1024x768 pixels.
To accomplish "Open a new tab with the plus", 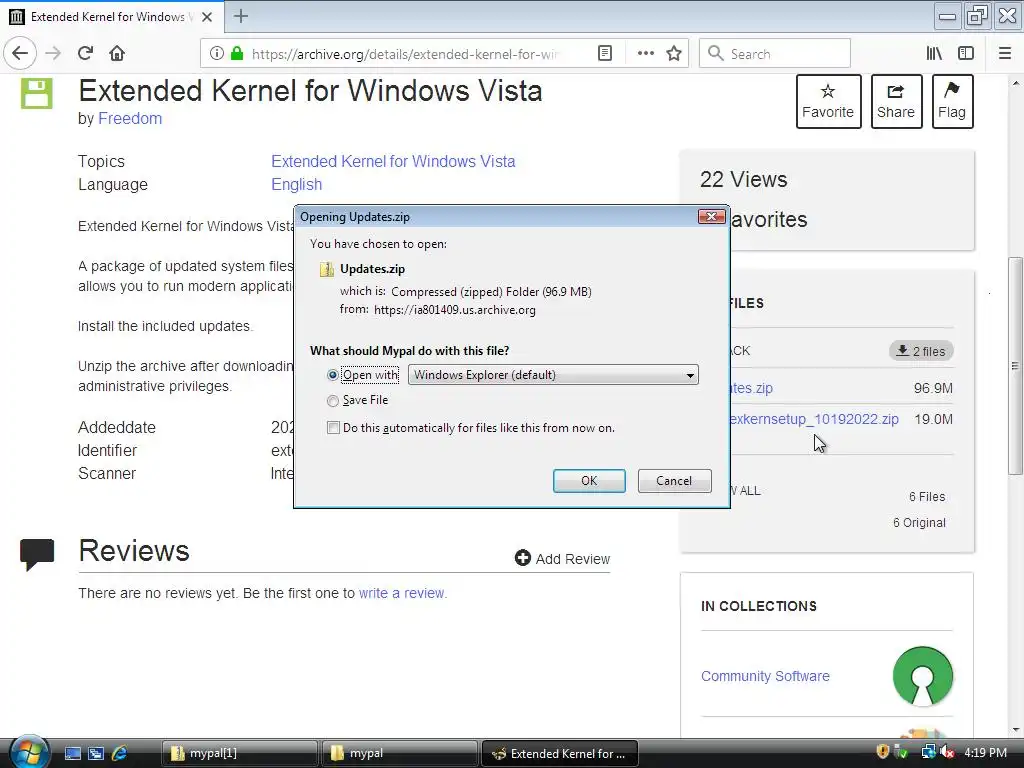I will (x=241, y=16).
